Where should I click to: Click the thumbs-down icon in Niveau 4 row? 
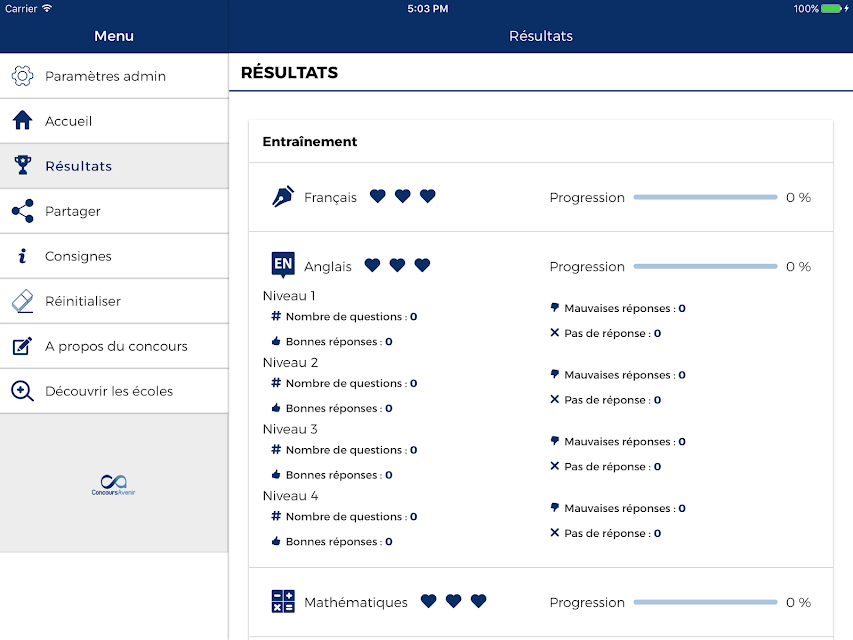[554, 507]
